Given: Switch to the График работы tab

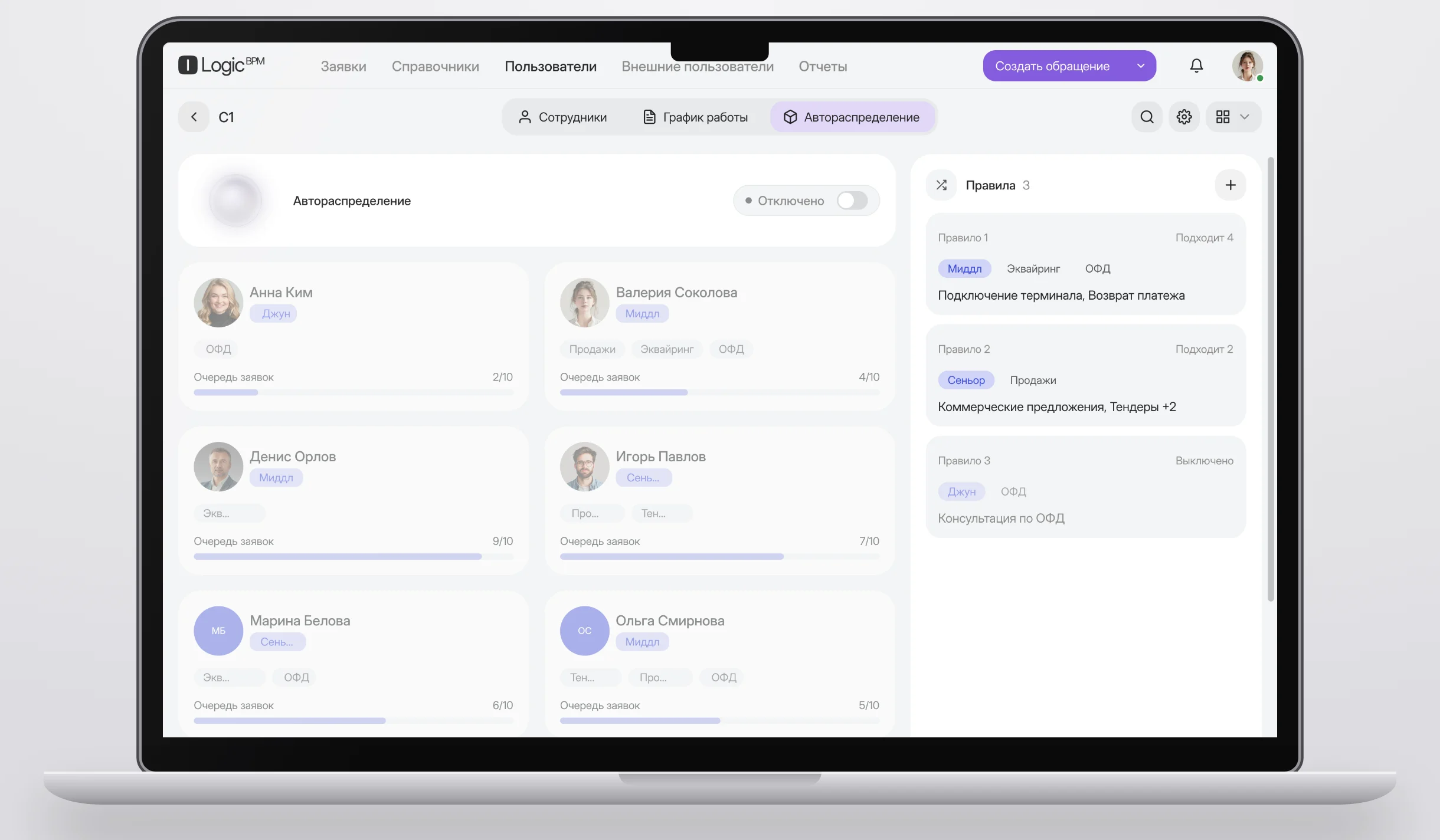Looking at the screenshot, I should pos(695,117).
